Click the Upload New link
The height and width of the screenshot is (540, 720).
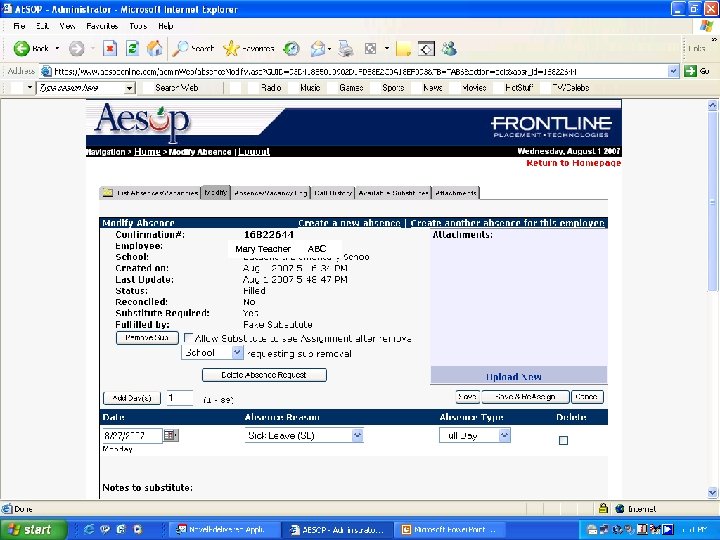[x=513, y=377]
